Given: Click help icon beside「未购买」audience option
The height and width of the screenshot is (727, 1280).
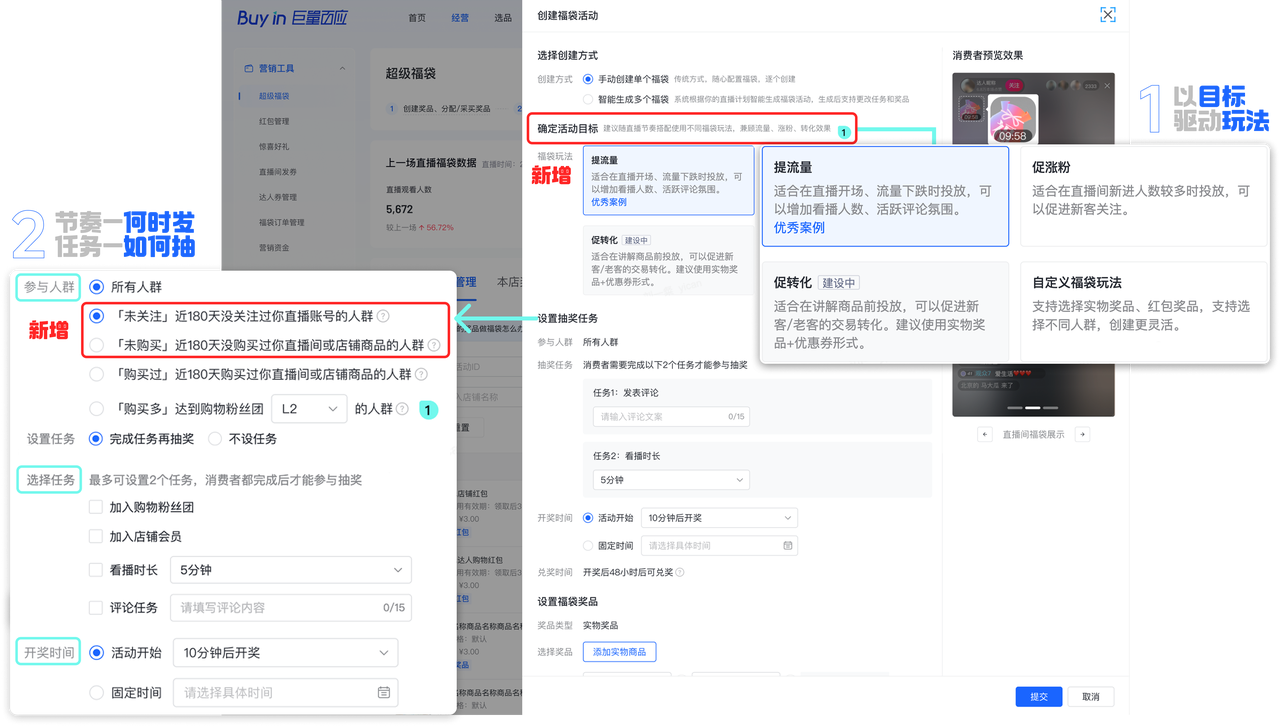Looking at the screenshot, I should coord(434,345).
